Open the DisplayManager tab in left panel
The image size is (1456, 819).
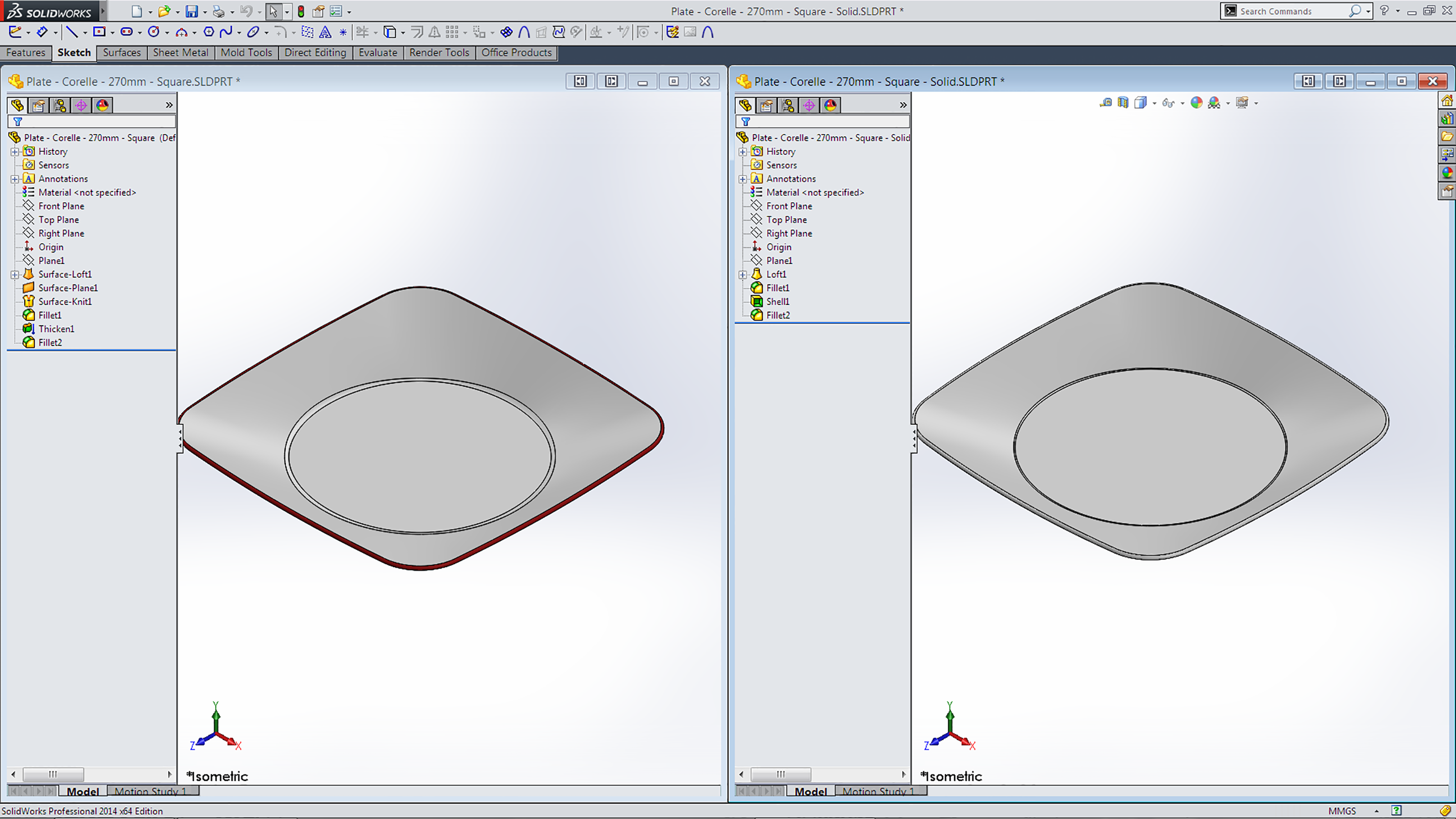pyautogui.click(x=102, y=105)
